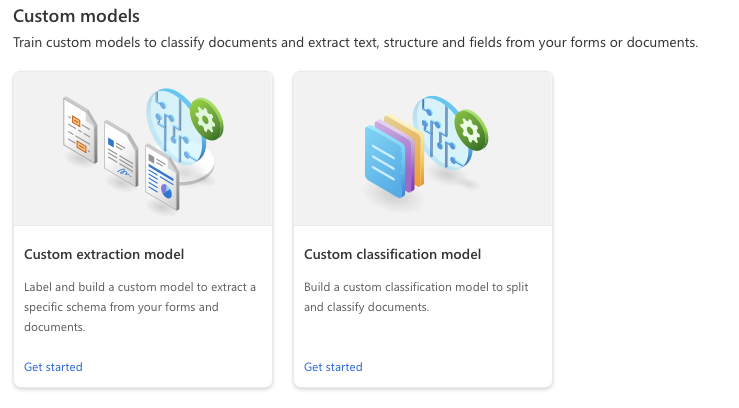
Task: Click Get started under Custom extraction model
Action: (x=53, y=367)
